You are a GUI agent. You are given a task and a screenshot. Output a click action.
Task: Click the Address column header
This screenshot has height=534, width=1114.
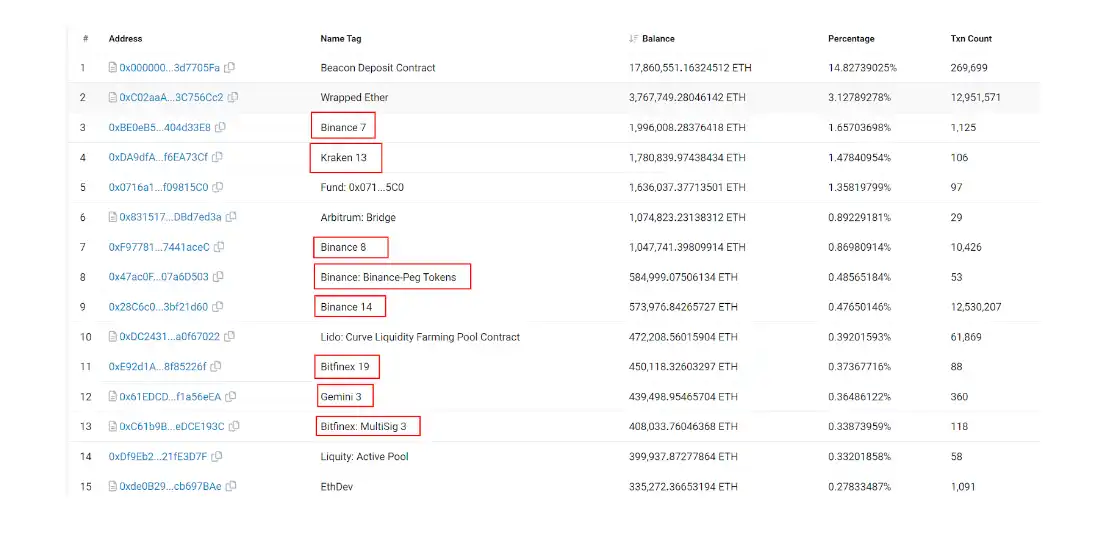[126, 39]
